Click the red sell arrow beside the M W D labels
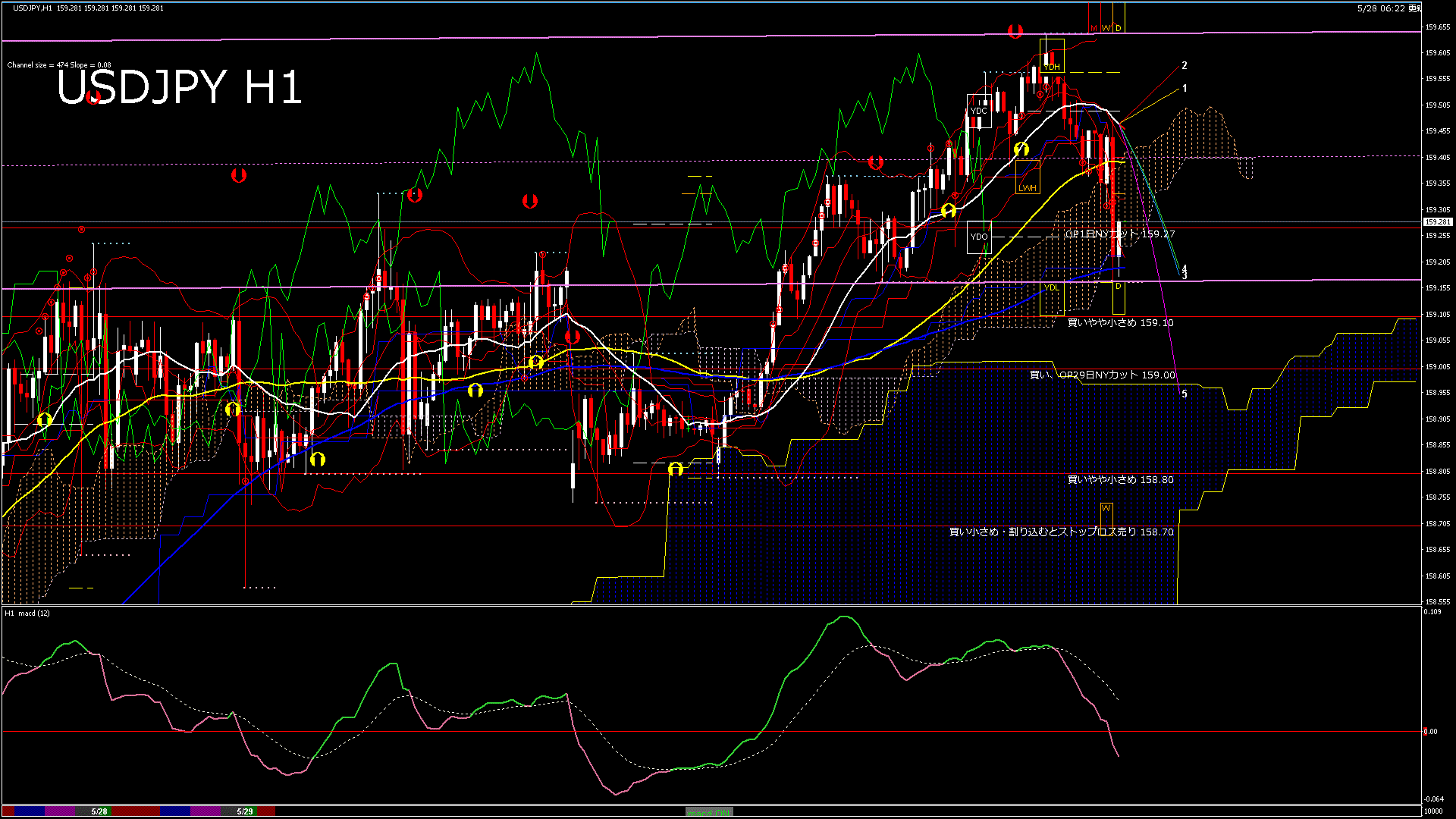 (1015, 31)
